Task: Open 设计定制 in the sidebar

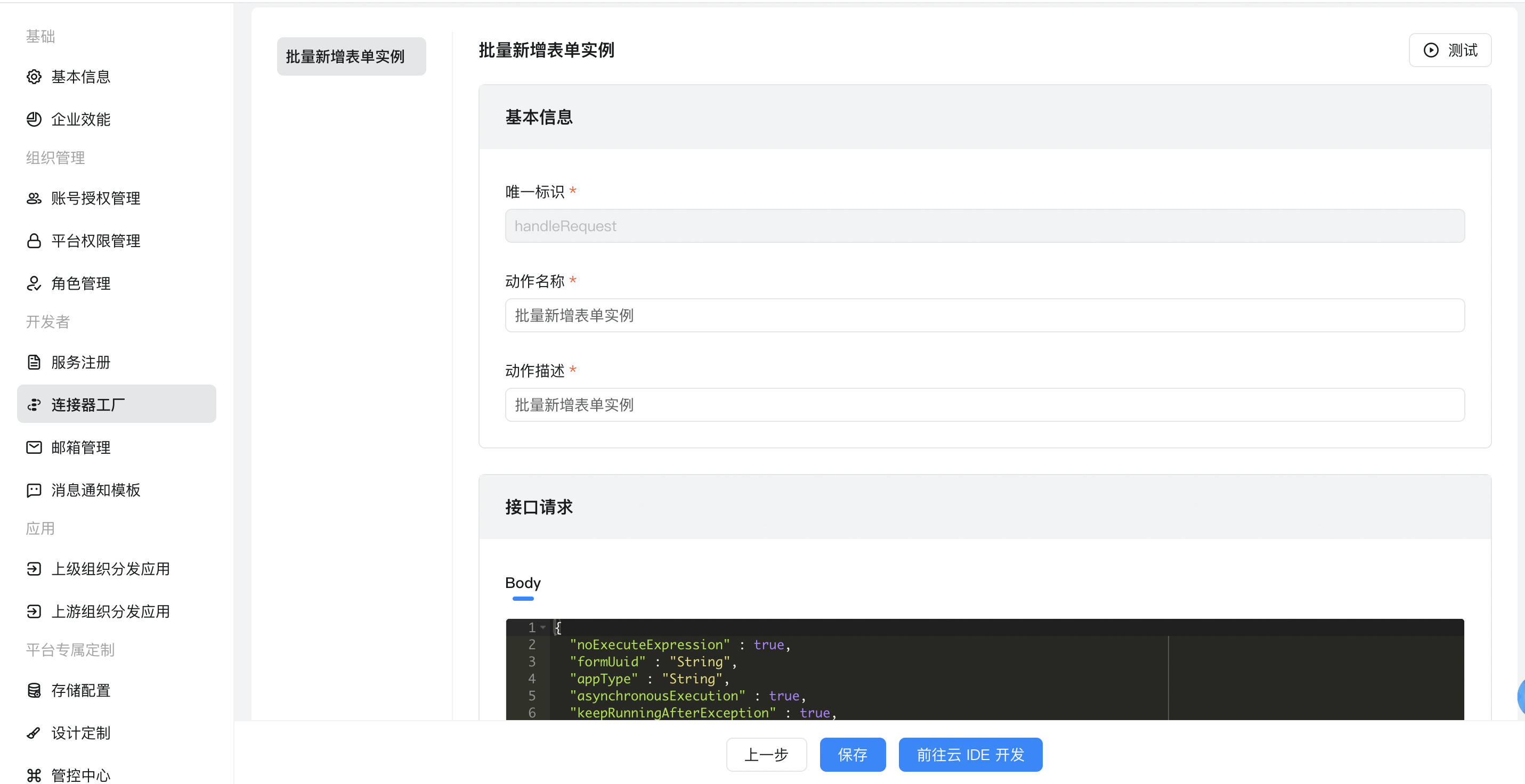Action: pos(117,733)
